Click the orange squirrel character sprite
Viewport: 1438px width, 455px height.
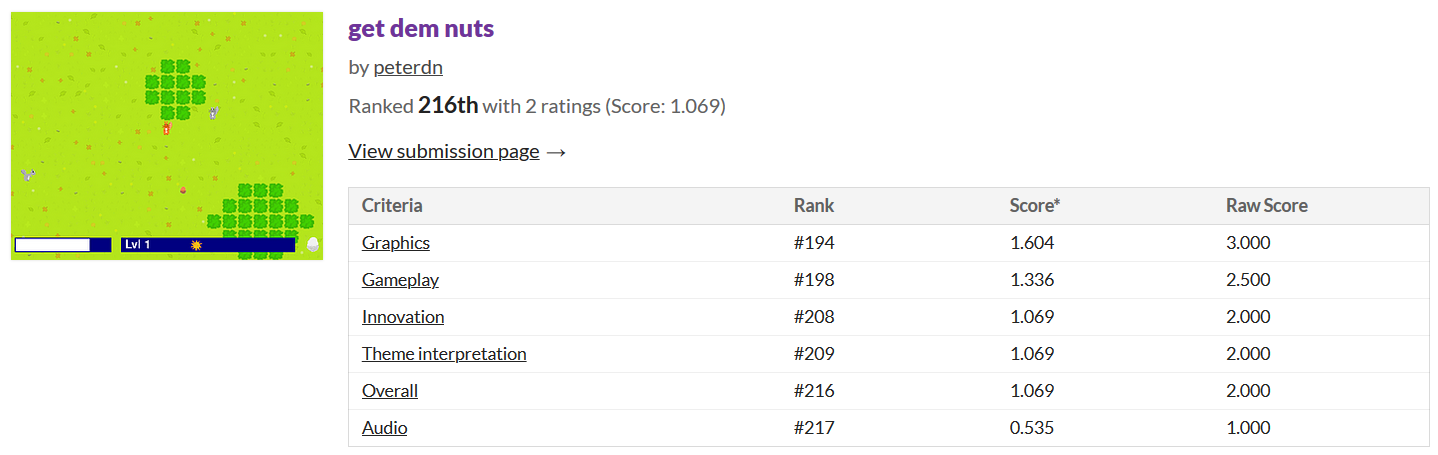[166, 128]
